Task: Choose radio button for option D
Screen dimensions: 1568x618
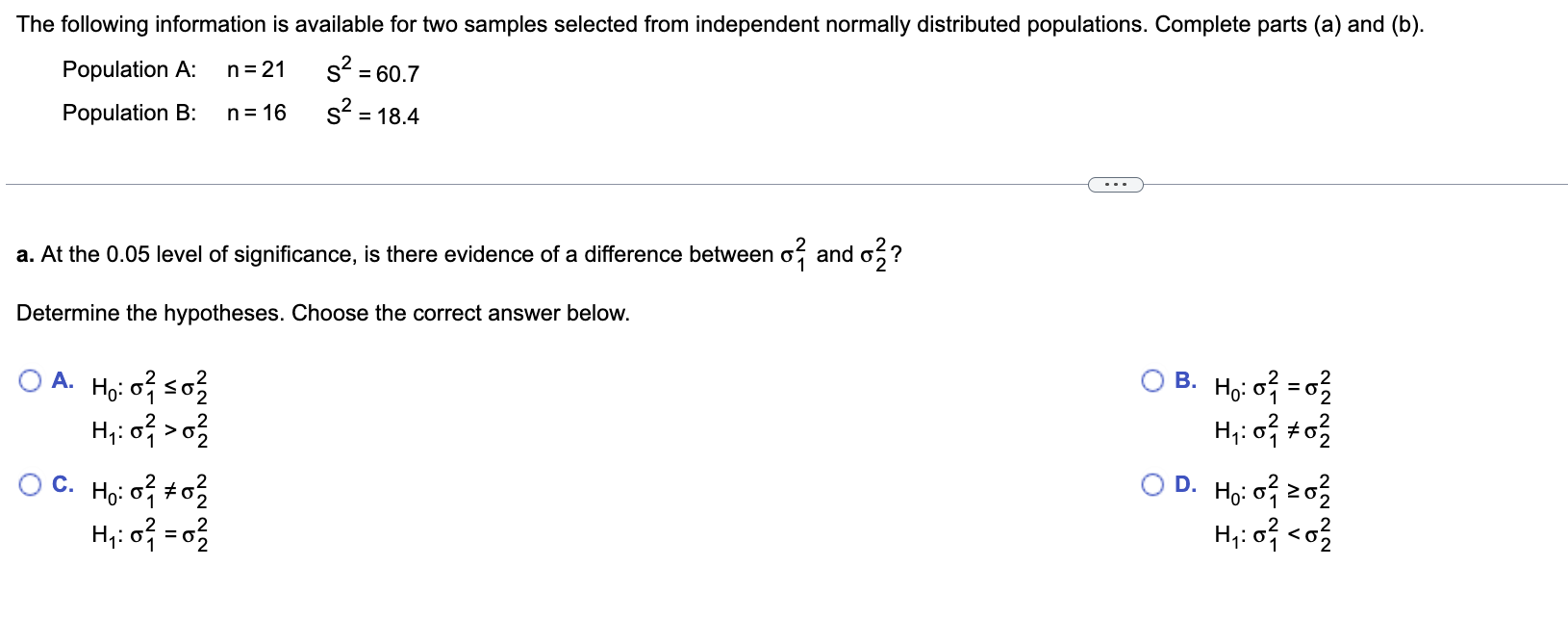Action: click(x=1153, y=485)
